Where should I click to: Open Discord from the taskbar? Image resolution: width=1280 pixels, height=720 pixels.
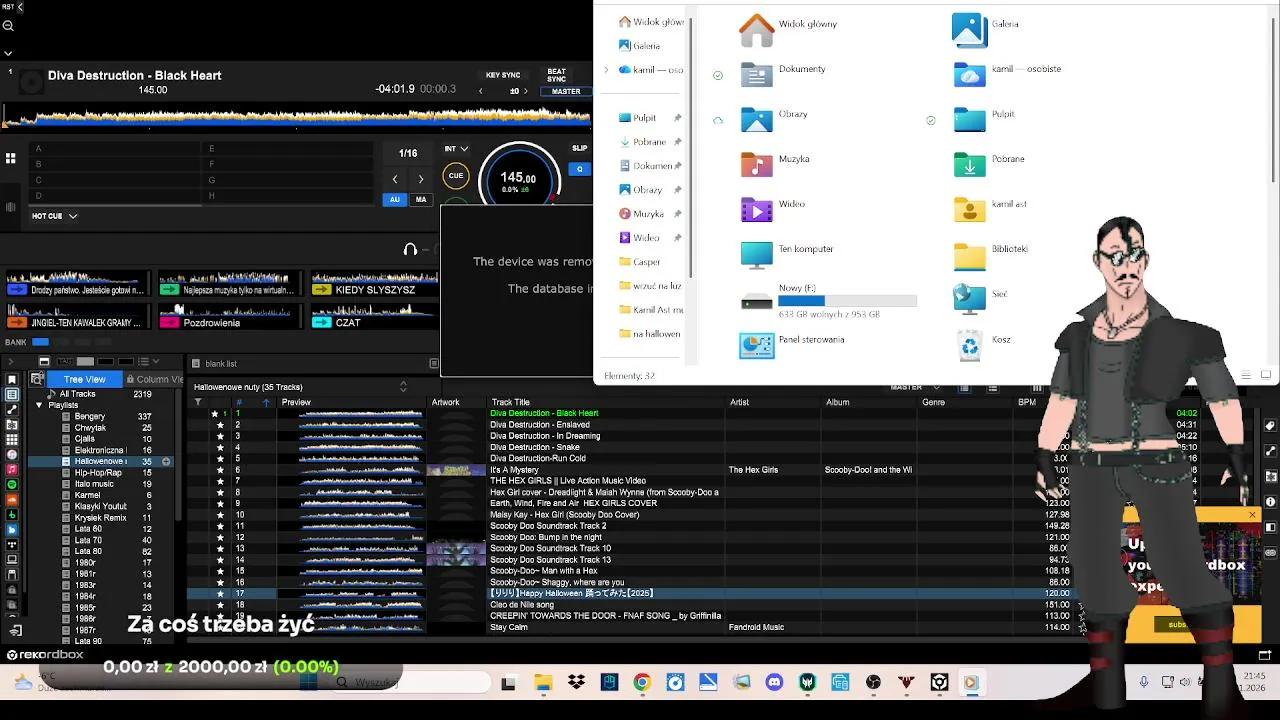(774, 683)
